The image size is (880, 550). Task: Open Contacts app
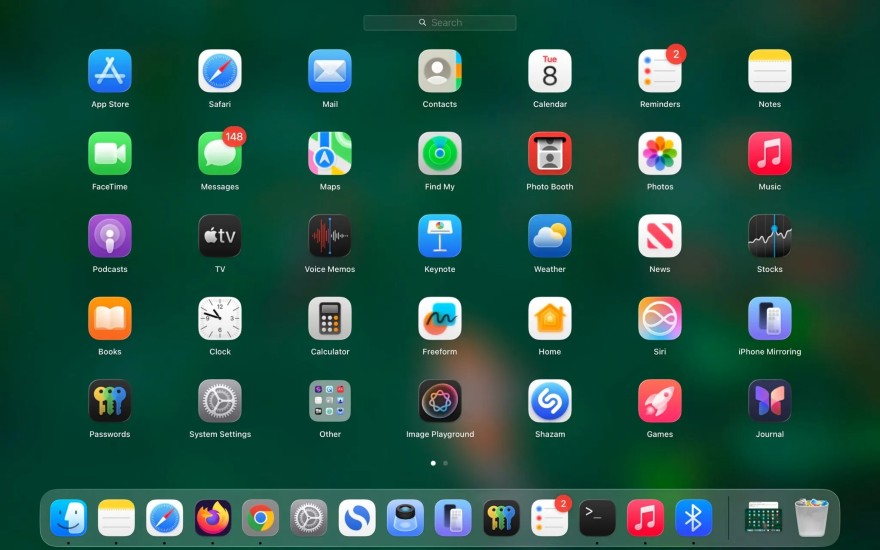pos(440,71)
